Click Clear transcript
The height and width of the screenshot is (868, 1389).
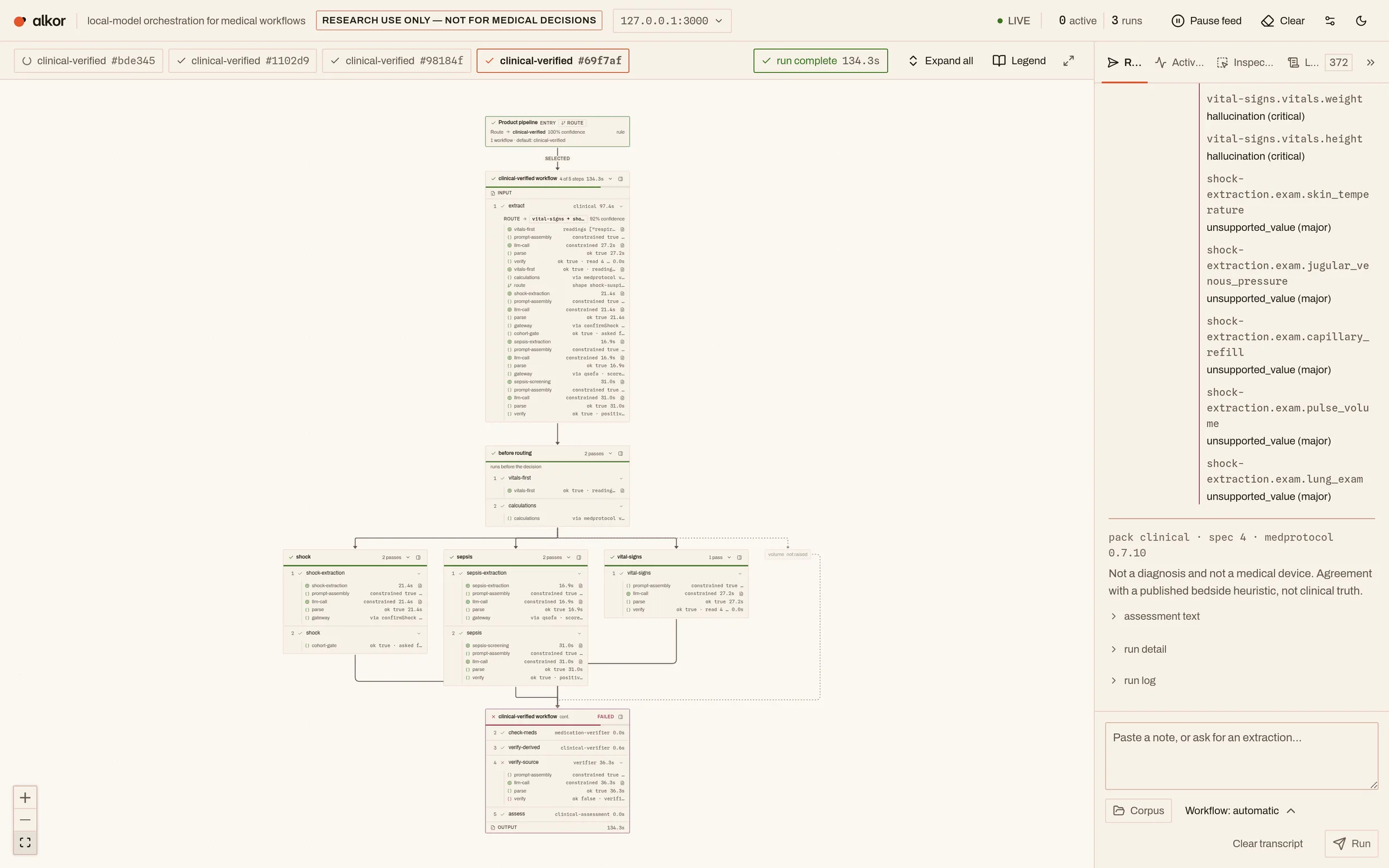pyautogui.click(x=1267, y=844)
